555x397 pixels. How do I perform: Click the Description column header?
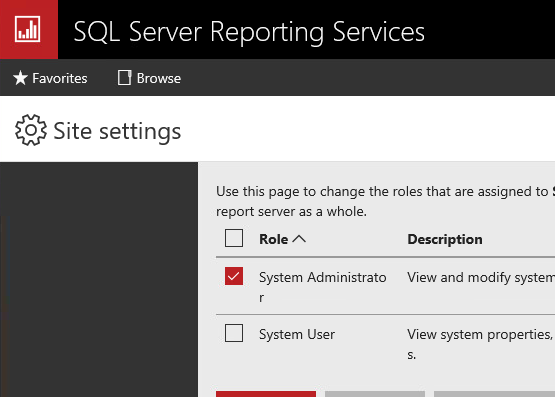point(445,239)
